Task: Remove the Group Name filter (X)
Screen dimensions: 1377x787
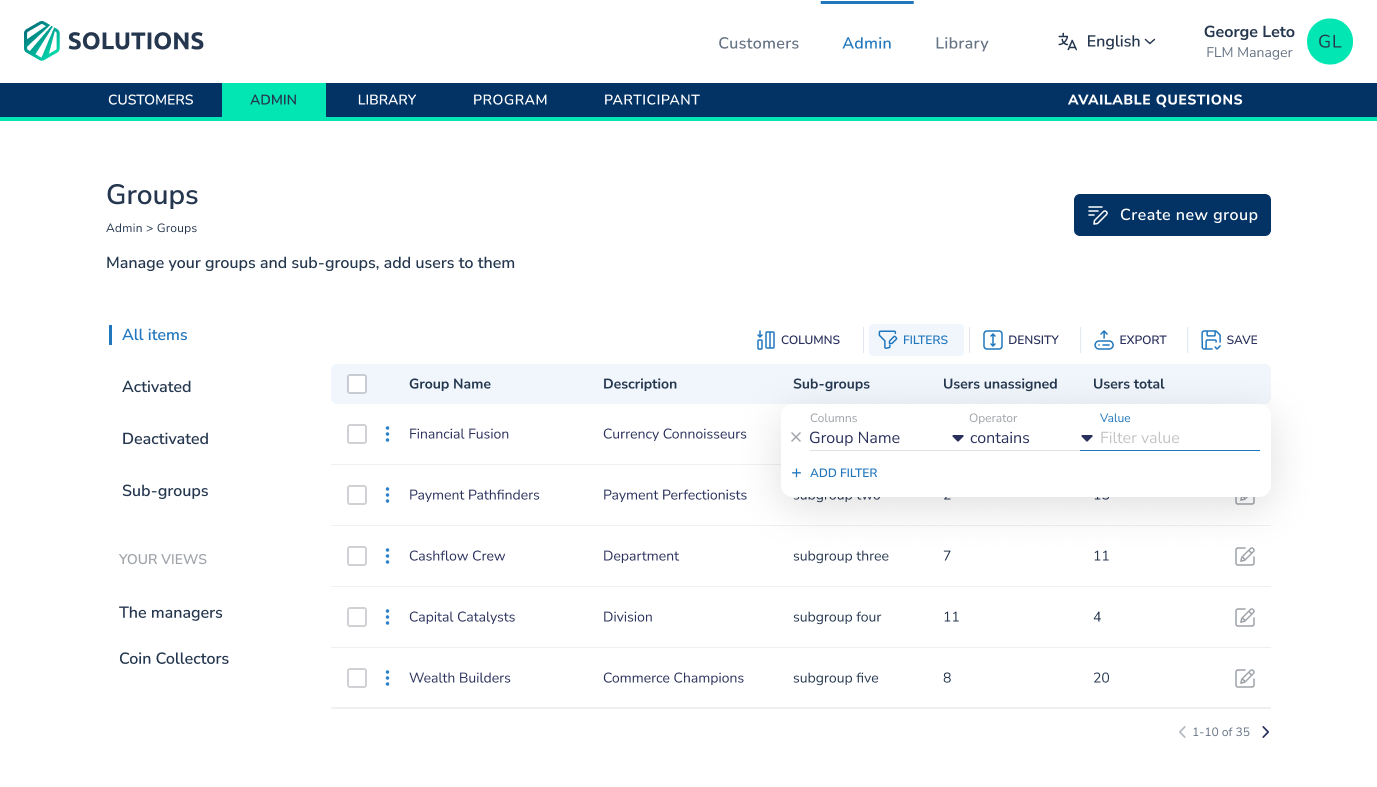Action: tap(796, 437)
